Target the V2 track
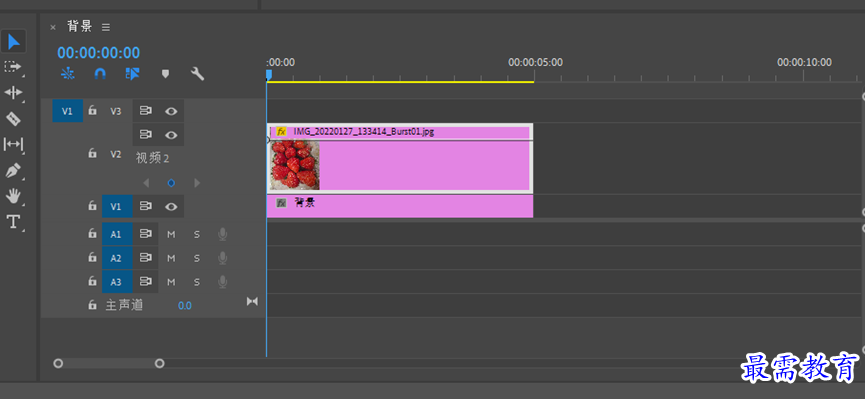The image size is (865, 399). tap(115, 155)
